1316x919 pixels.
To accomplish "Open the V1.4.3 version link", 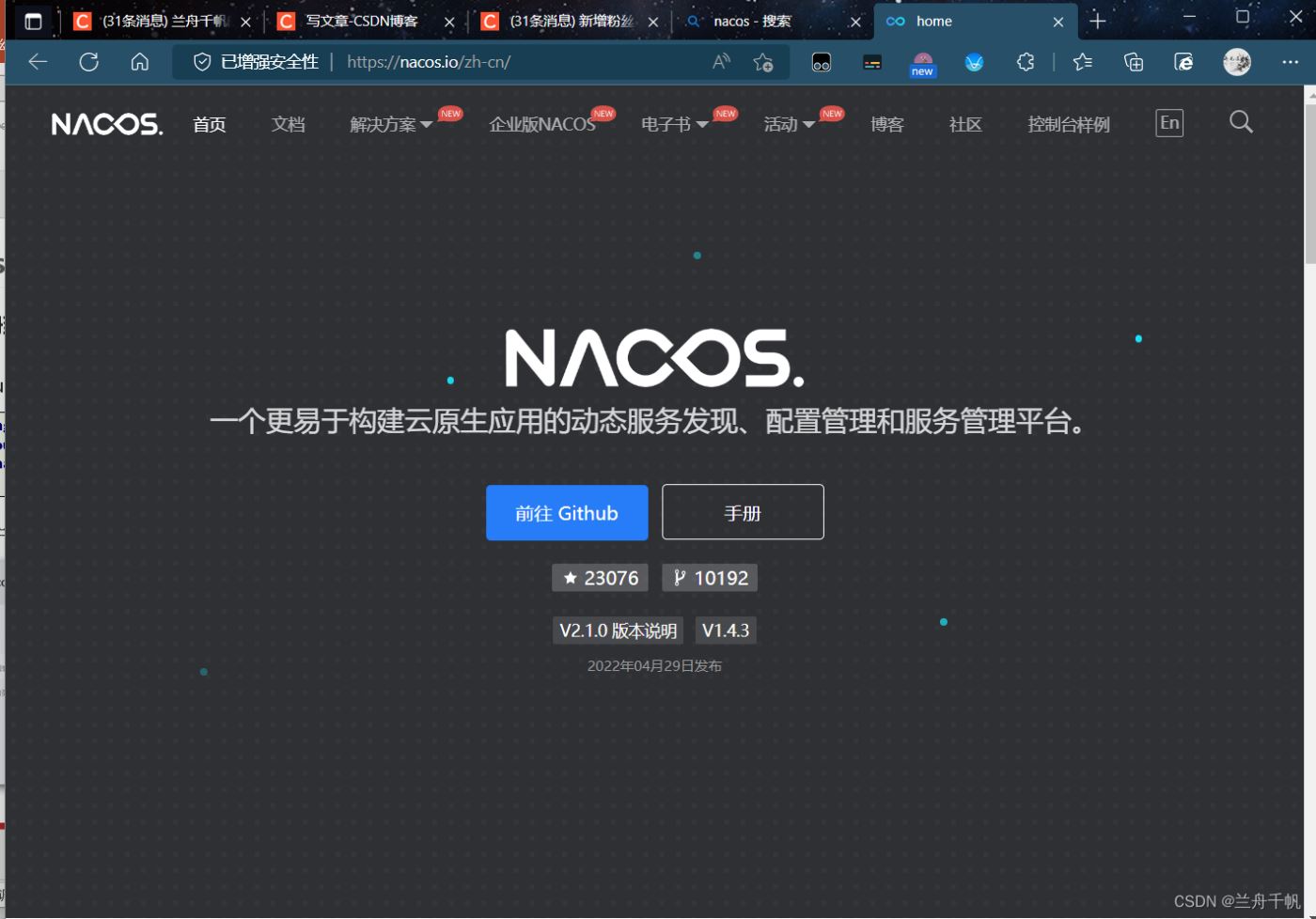I will click(x=726, y=631).
